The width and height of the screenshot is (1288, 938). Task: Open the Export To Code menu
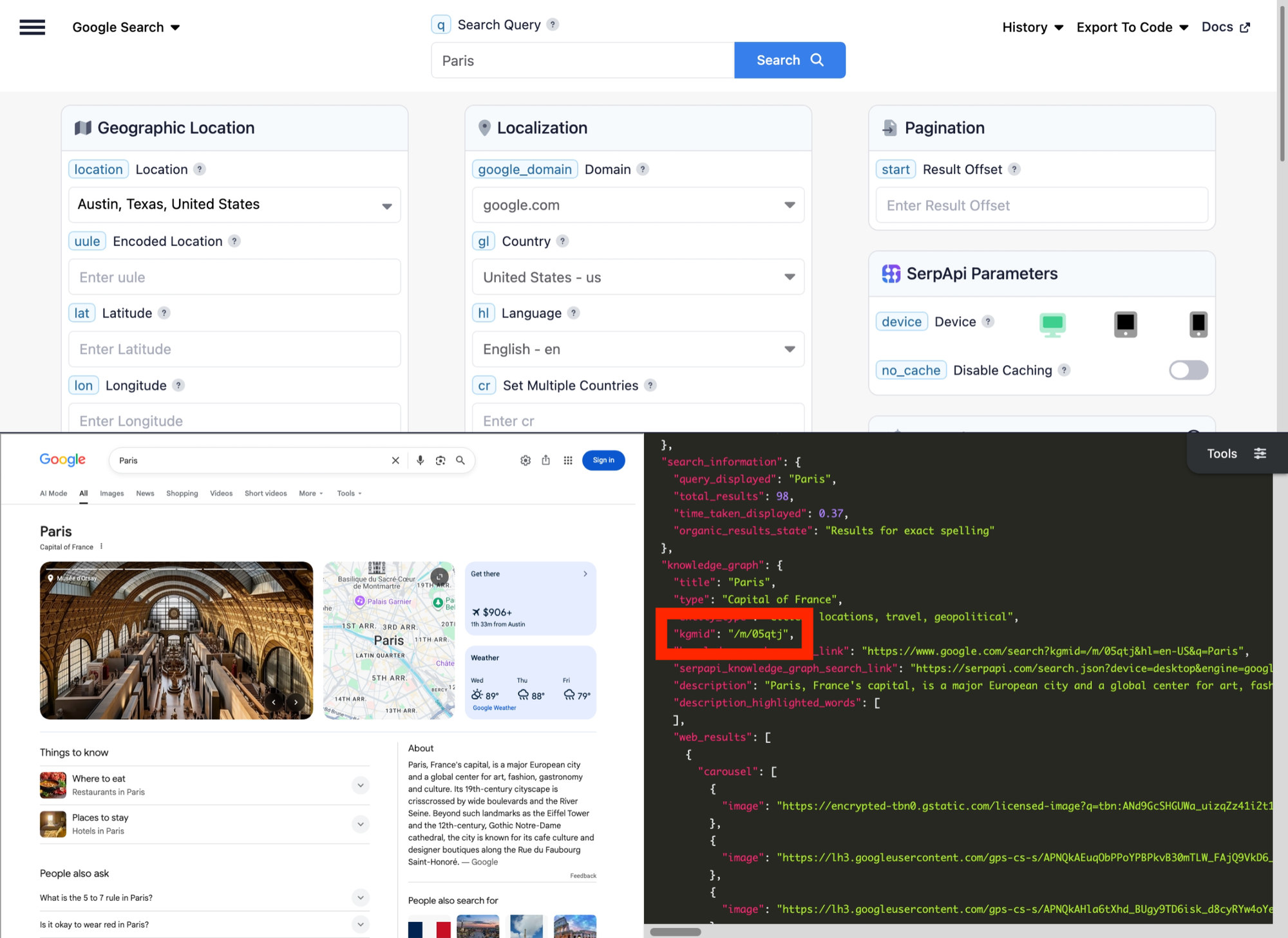1132,27
